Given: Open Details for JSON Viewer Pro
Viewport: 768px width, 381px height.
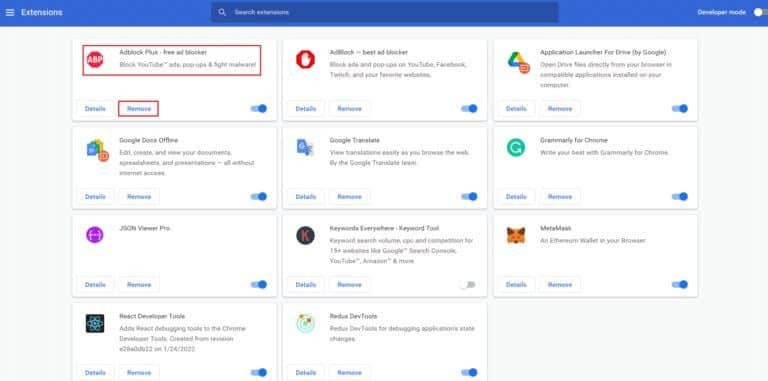Looking at the screenshot, I should click(95, 285).
